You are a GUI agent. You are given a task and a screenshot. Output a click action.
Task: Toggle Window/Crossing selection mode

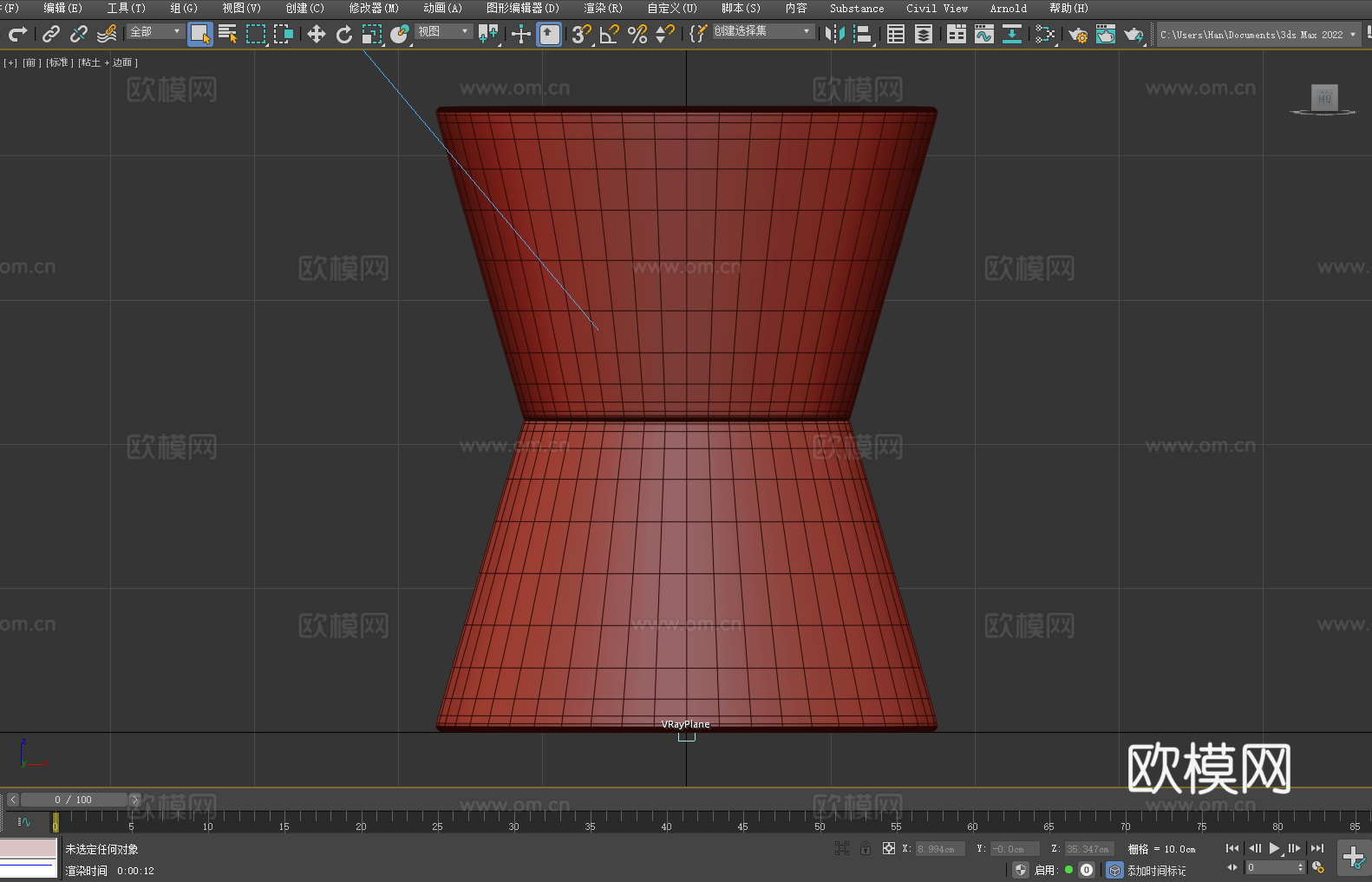coord(284,34)
